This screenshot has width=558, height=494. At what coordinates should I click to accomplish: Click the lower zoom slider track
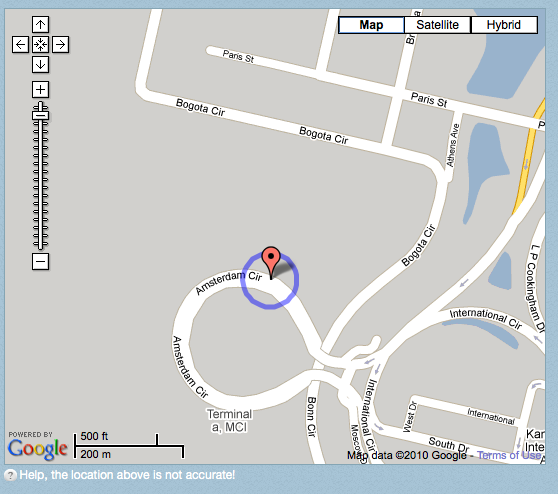click(40, 185)
